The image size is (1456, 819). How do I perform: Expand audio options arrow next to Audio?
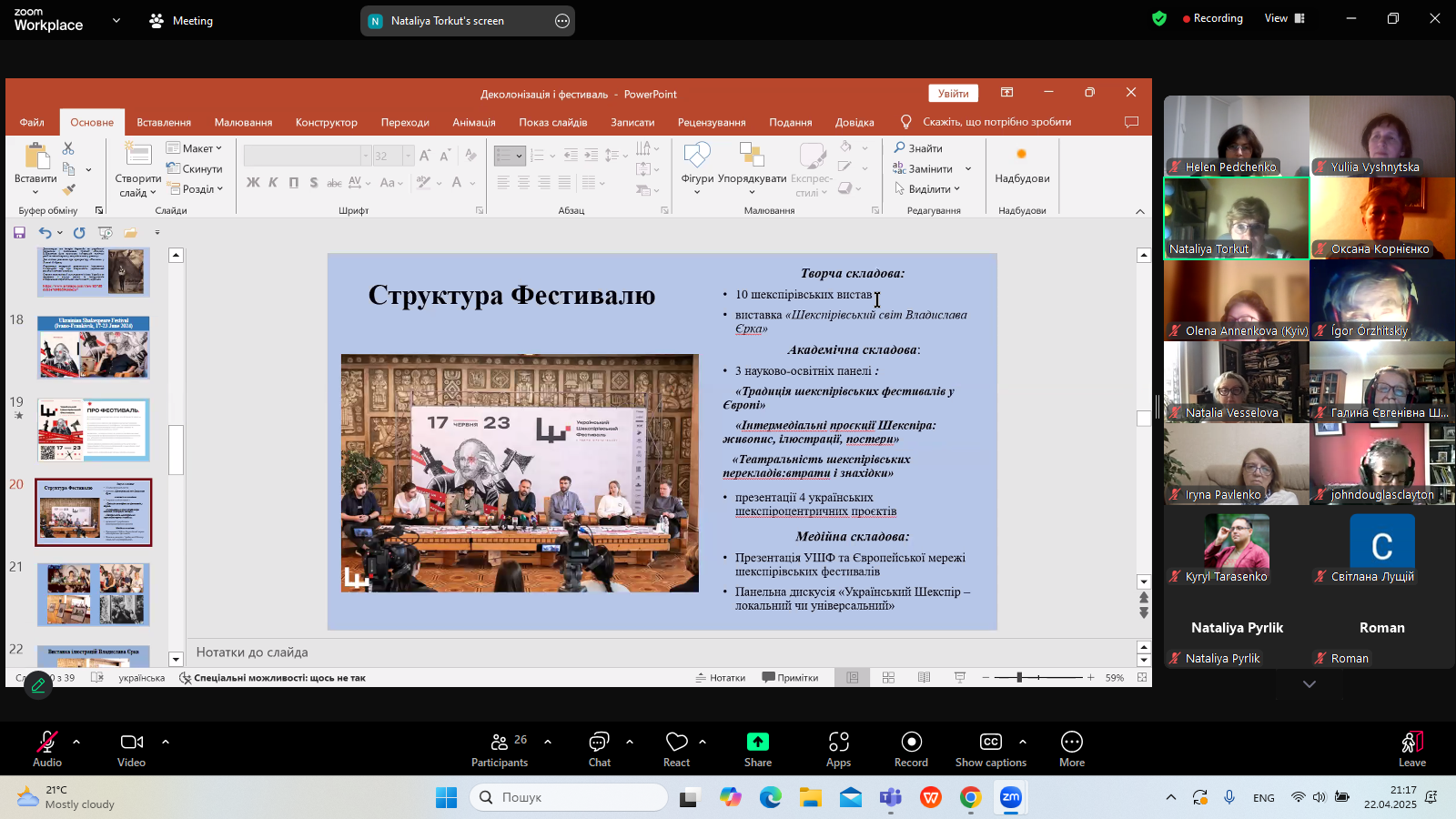(x=76, y=742)
